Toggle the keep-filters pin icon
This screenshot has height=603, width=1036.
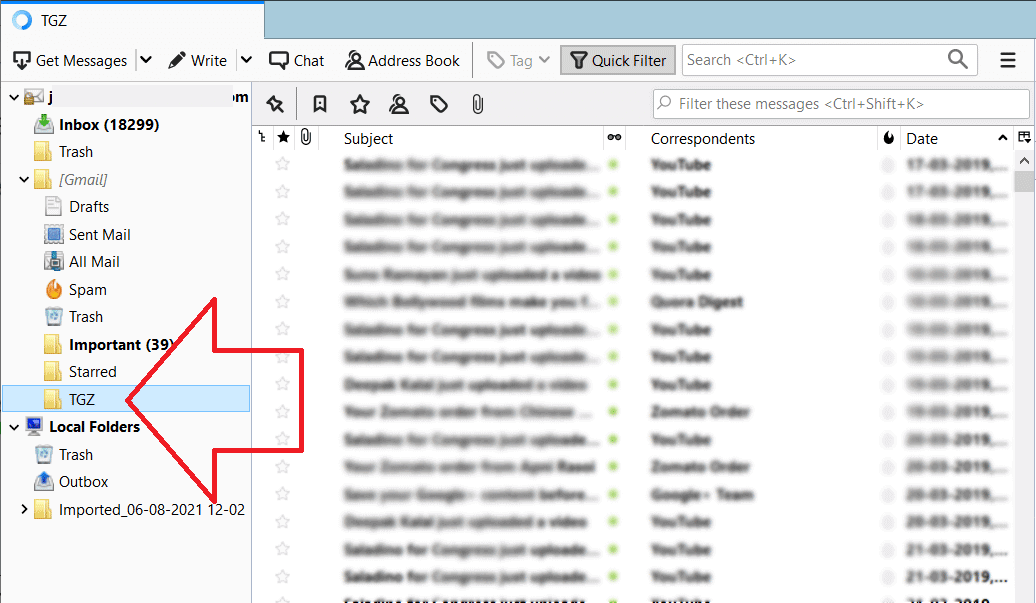(x=275, y=104)
